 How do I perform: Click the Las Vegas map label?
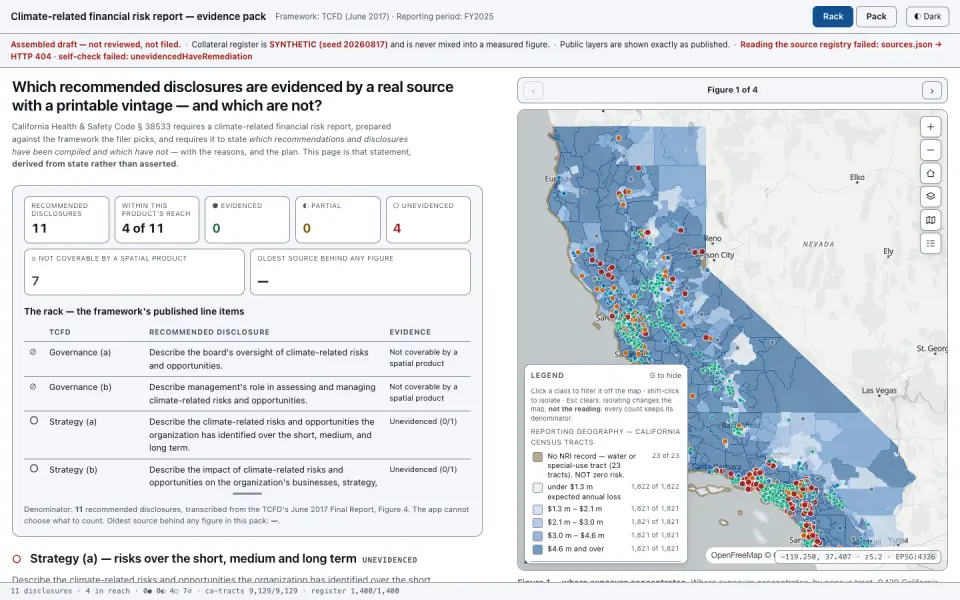point(879,391)
